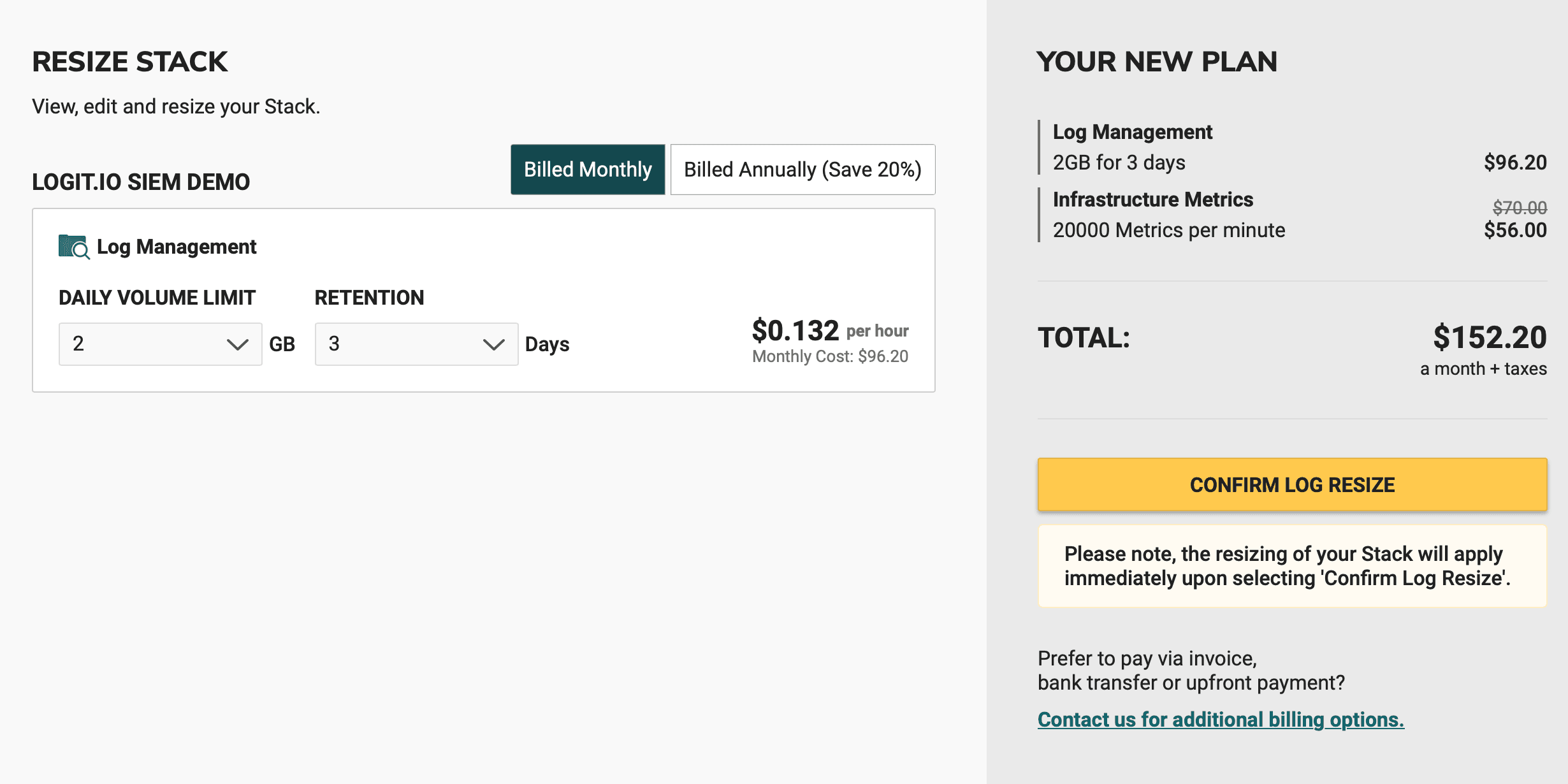Switch to Billed Annually (Save 20%)

[802, 170]
